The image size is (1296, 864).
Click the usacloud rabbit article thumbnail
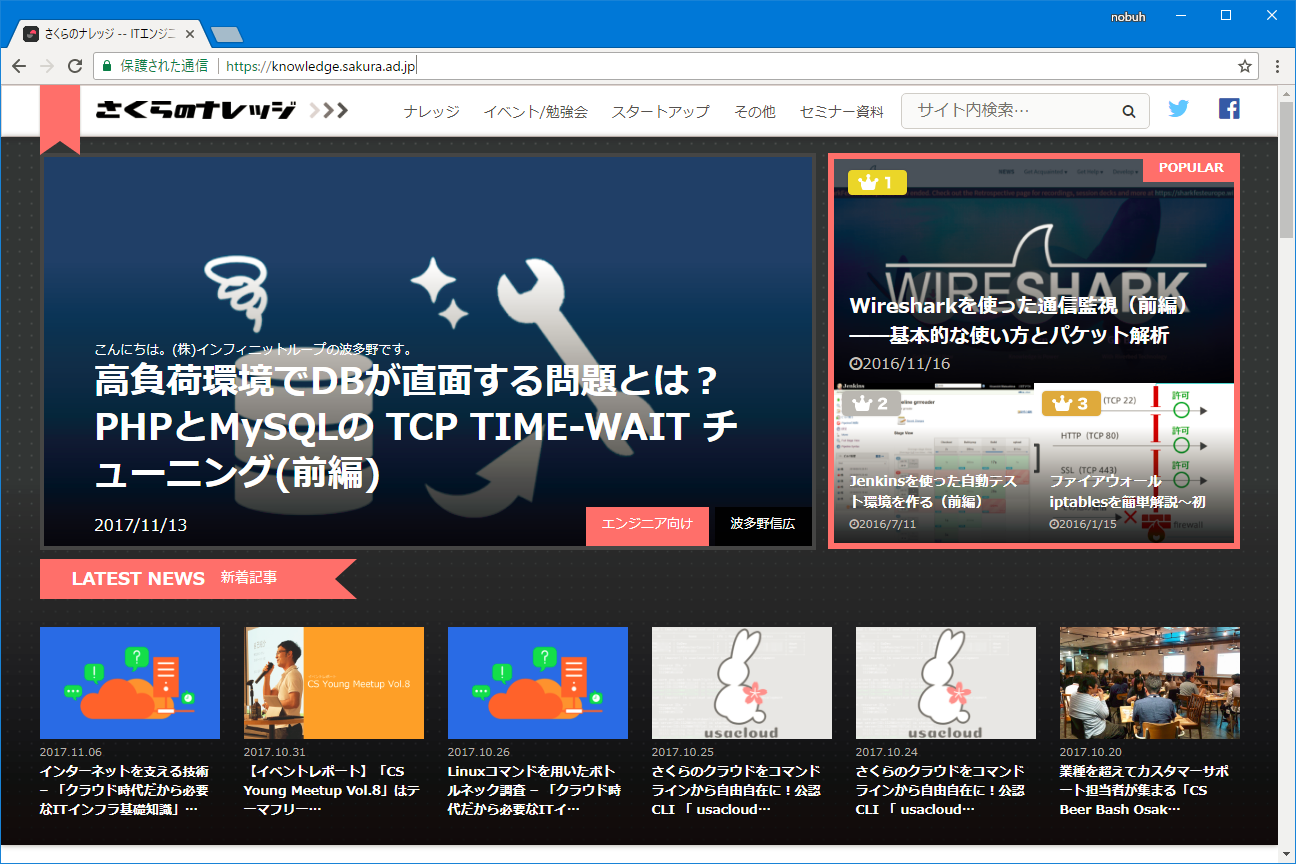pos(741,683)
